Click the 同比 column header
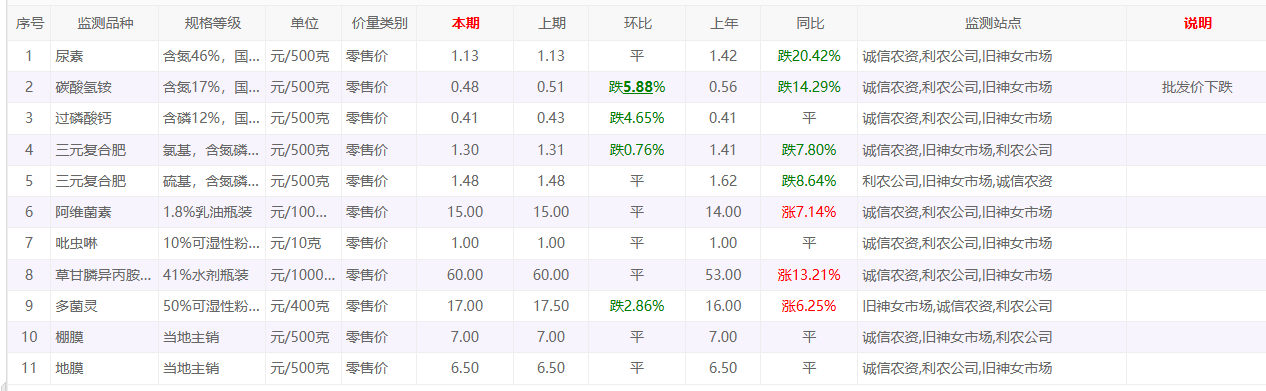 coord(809,23)
